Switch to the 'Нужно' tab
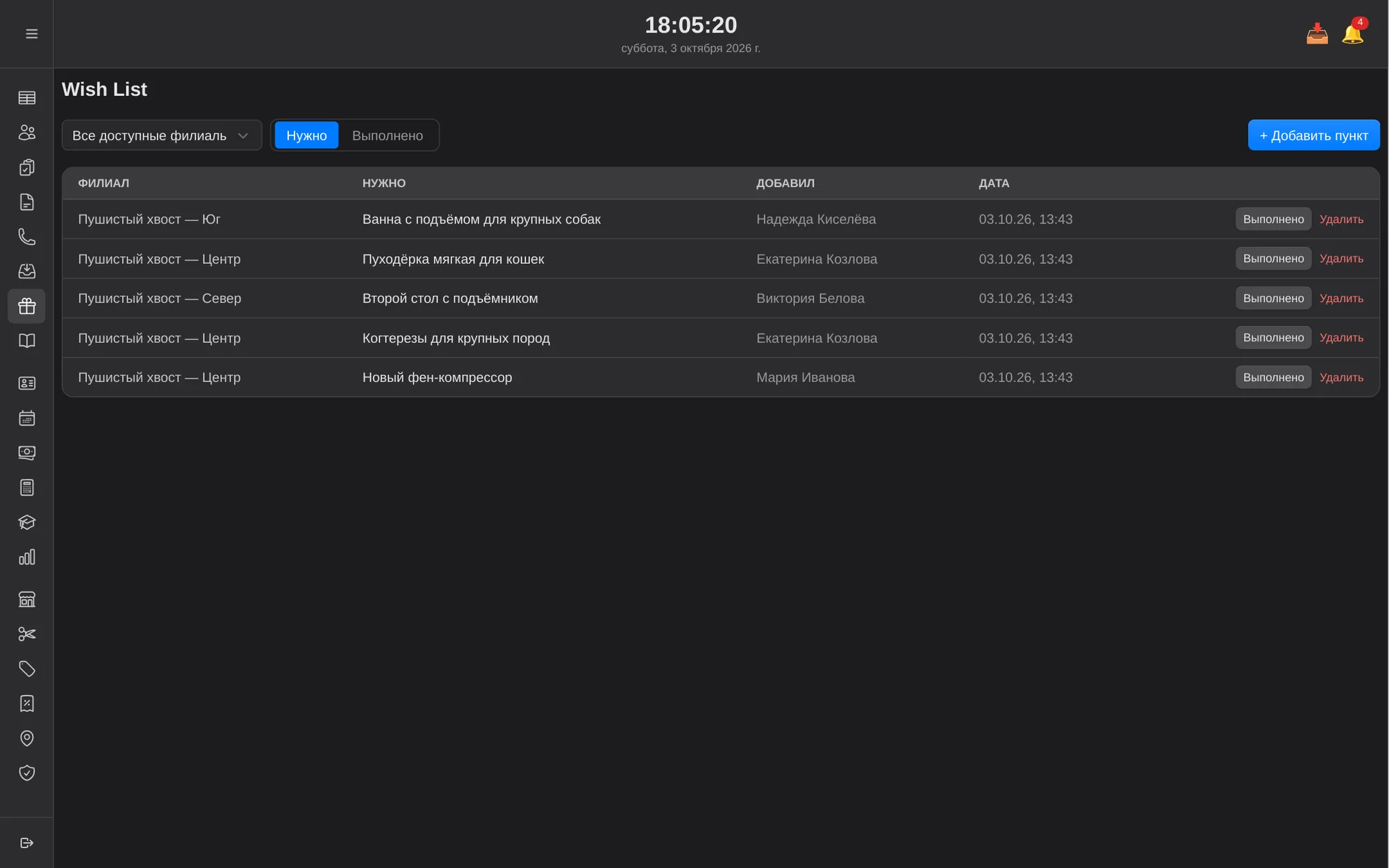The height and width of the screenshot is (868, 1389). (306, 135)
